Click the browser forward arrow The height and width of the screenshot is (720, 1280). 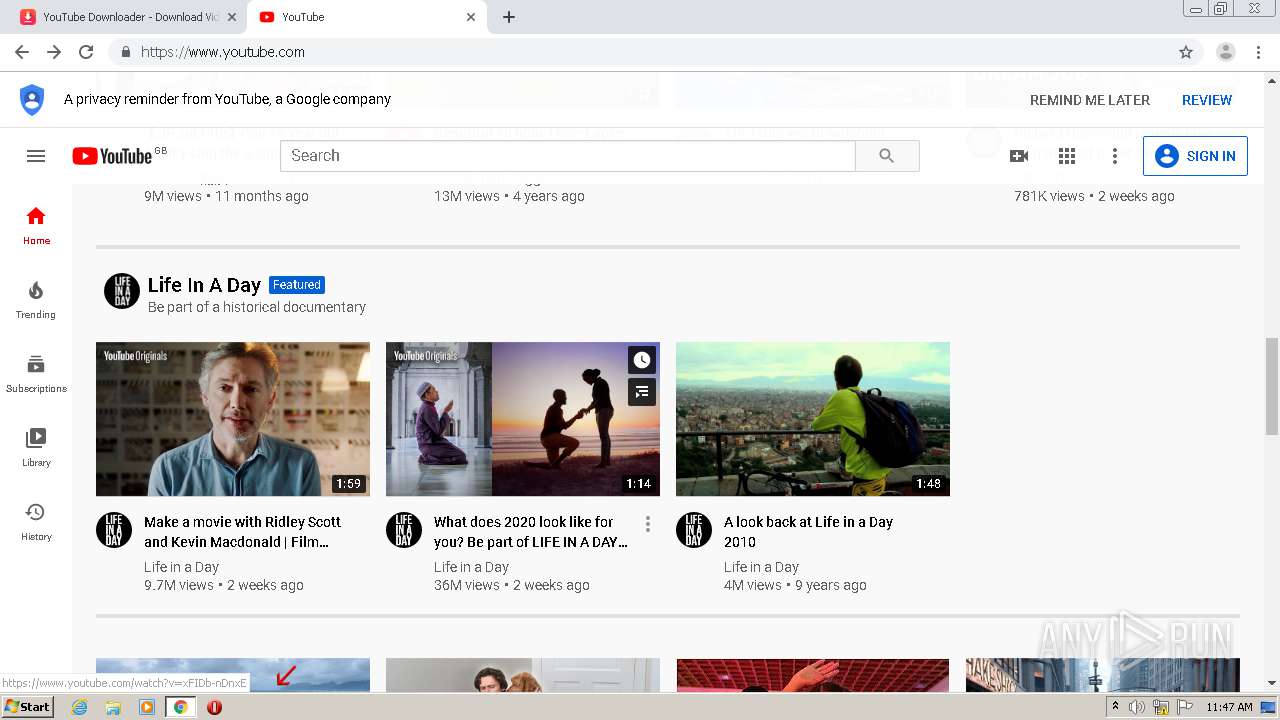coord(54,52)
